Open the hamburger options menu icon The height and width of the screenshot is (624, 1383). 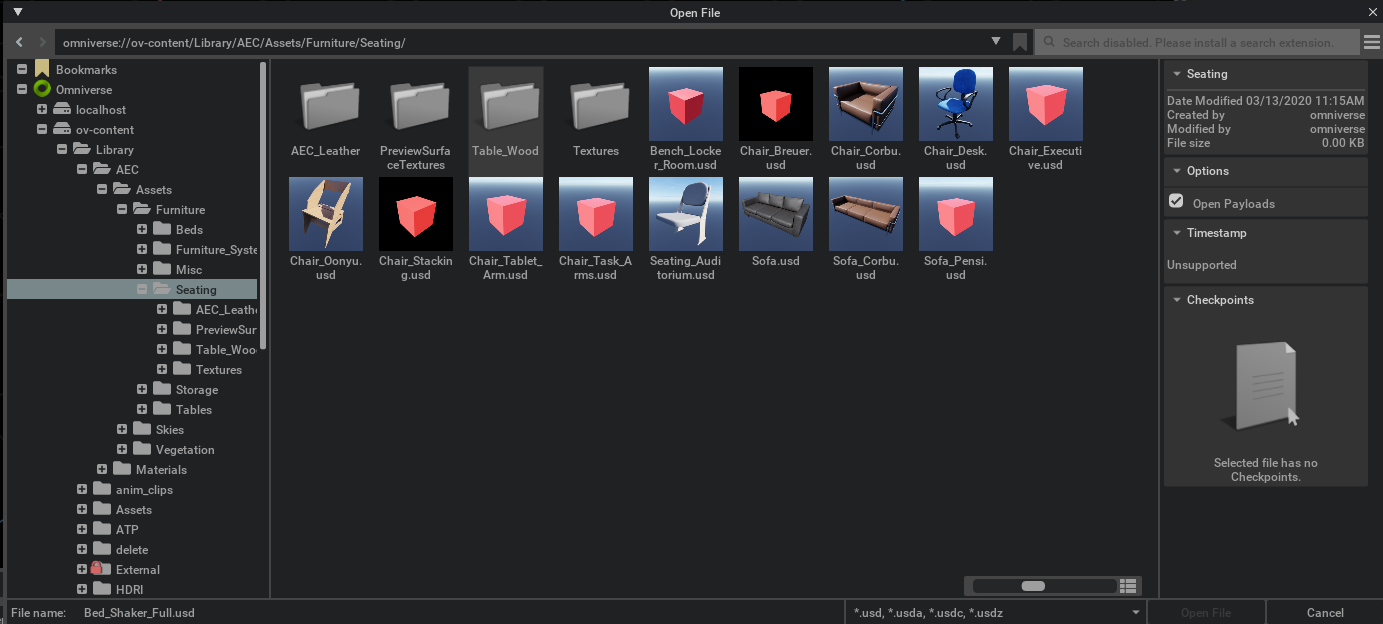point(1371,42)
